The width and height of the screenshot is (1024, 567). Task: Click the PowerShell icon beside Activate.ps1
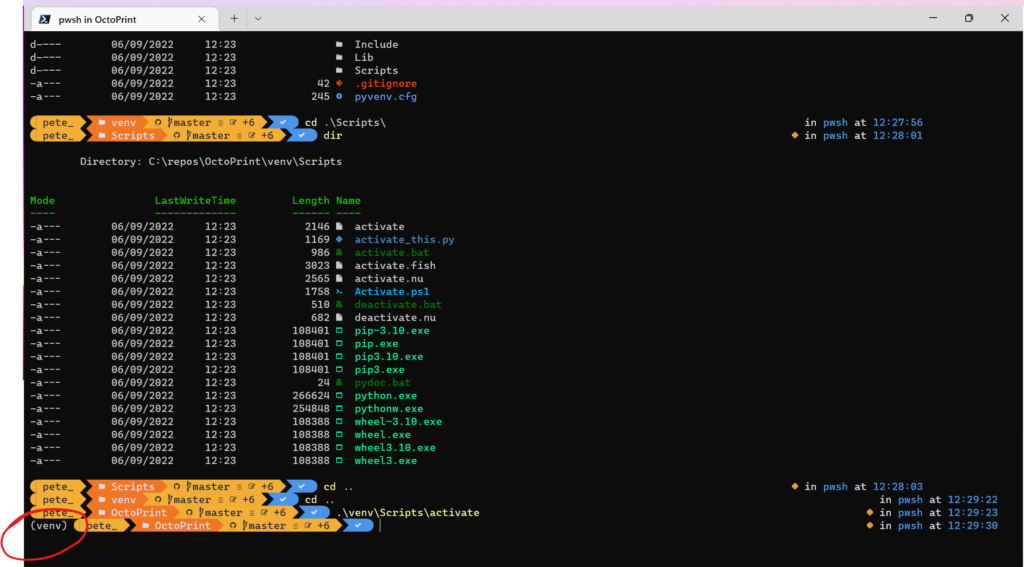coord(339,292)
